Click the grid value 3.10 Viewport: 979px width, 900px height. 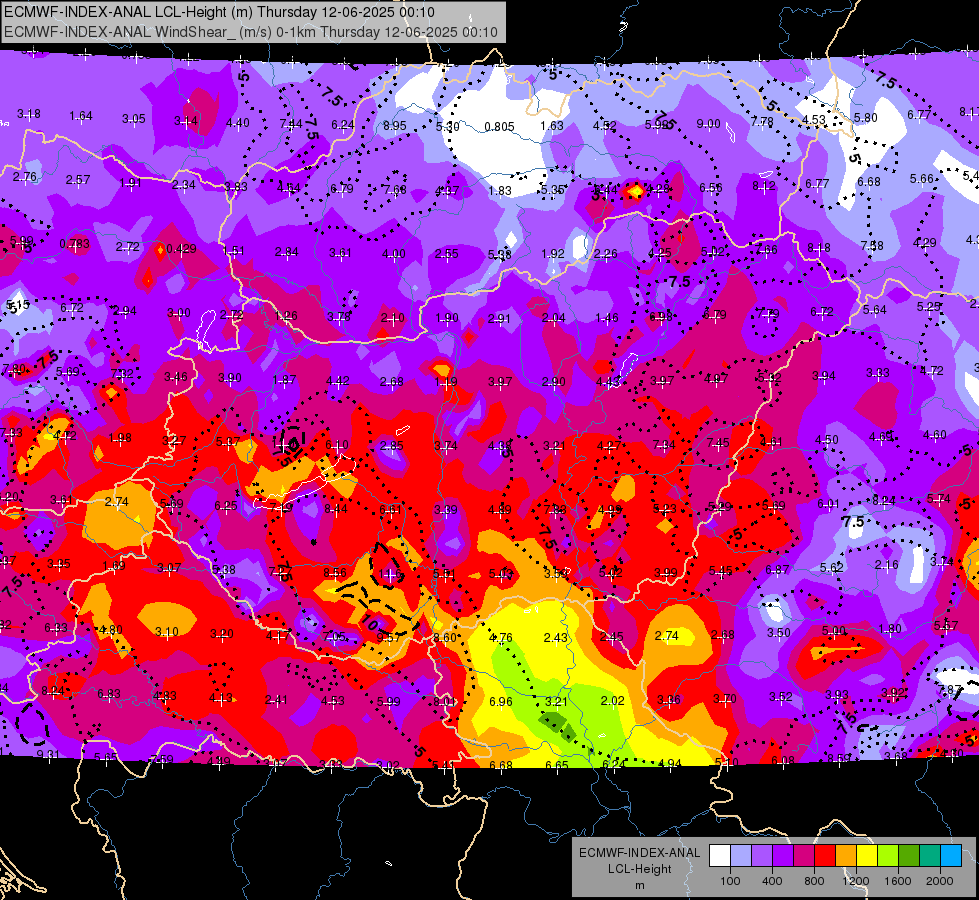pyautogui.click(x=167, y=632)
